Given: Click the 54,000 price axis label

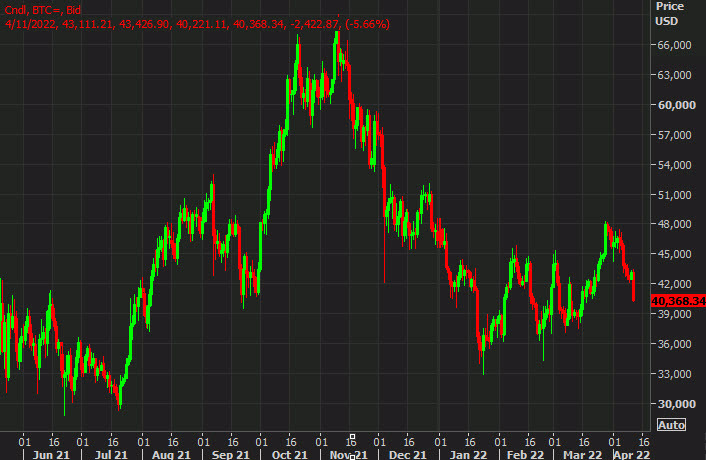Looking at the screenshot, I should 675,165.
